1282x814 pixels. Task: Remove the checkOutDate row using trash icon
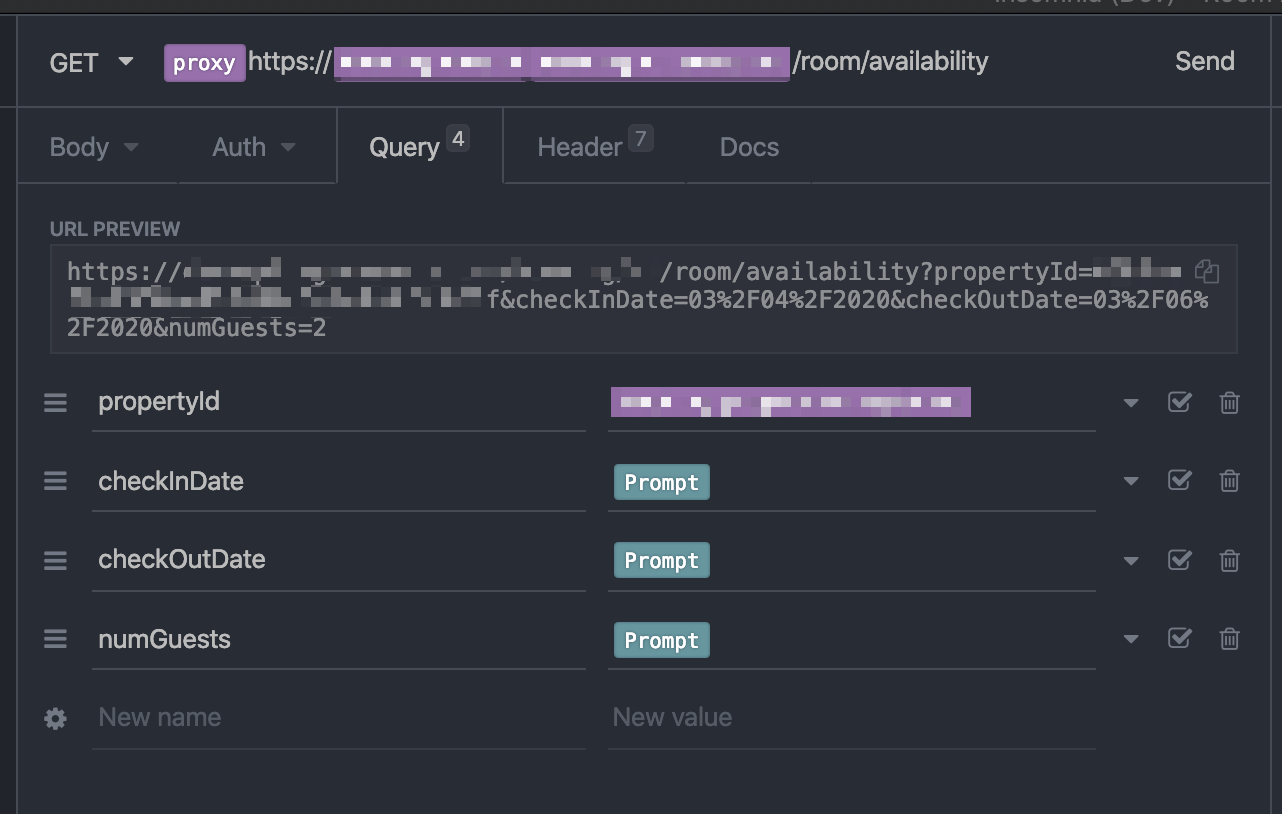click(1230, 560)
